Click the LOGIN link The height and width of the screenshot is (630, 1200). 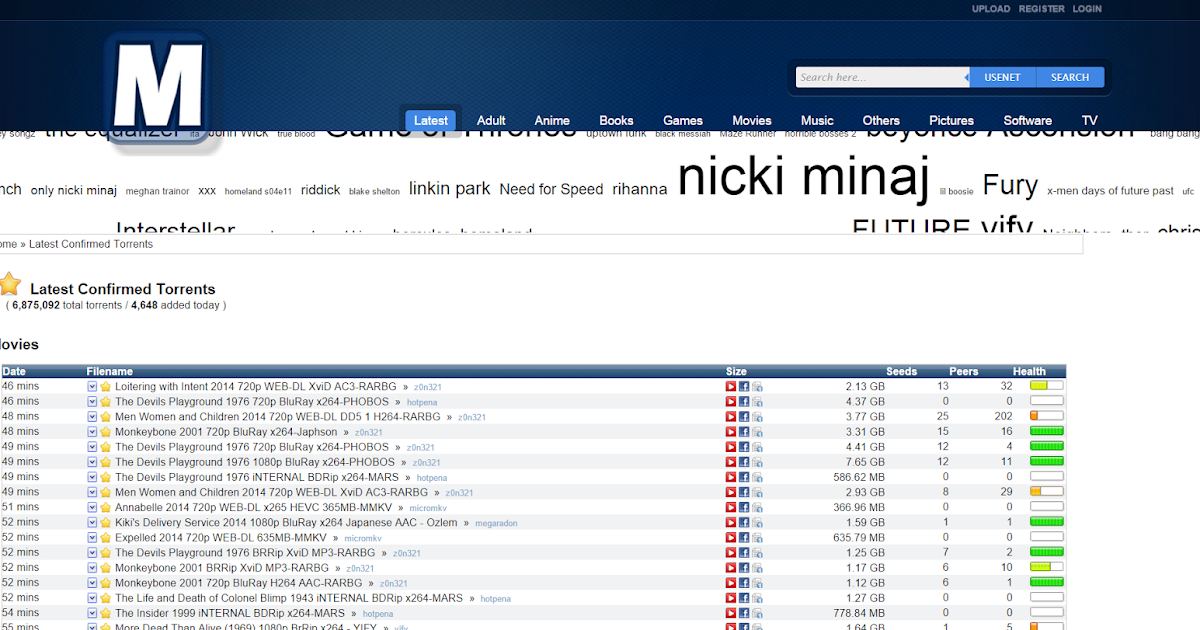[1087, 9]
